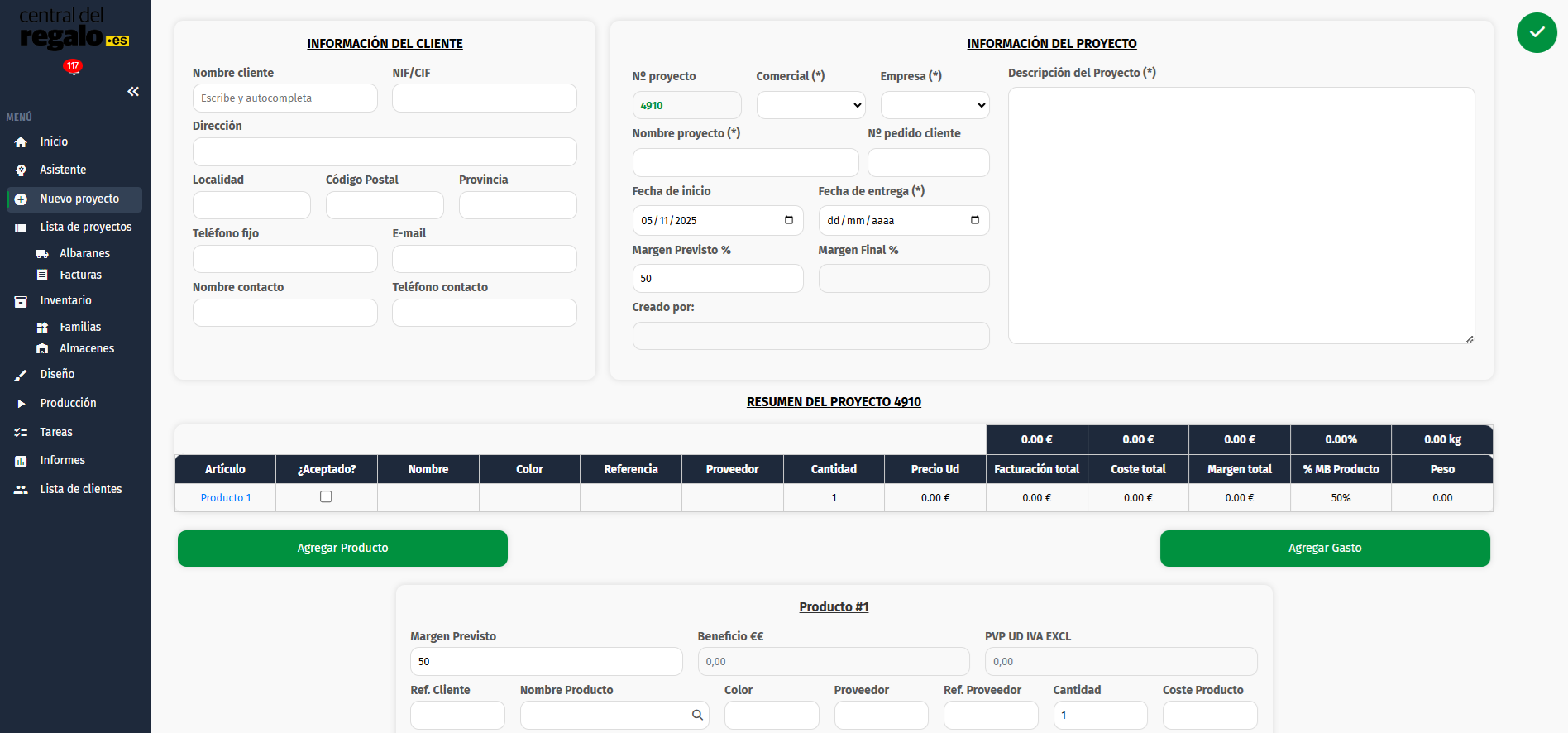This screenshot has height=733, width=1568.
Task: Open the Fecha de entrega calendar picker
Action: tap(974, 220)
